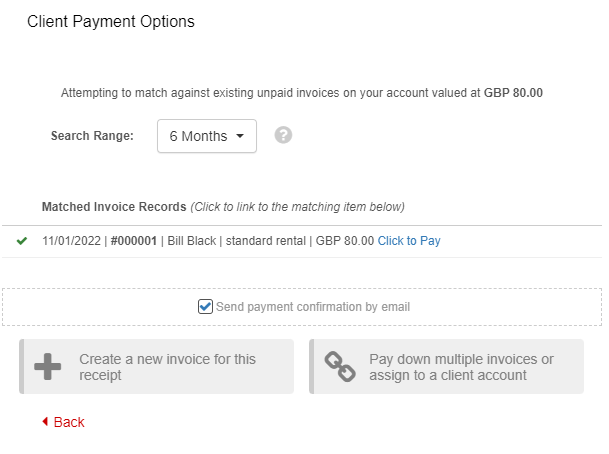Click the 'Send payment confirmation by email' label
Image resolution: width=609 pixels, height=454 pixels.
pos(312,307)
